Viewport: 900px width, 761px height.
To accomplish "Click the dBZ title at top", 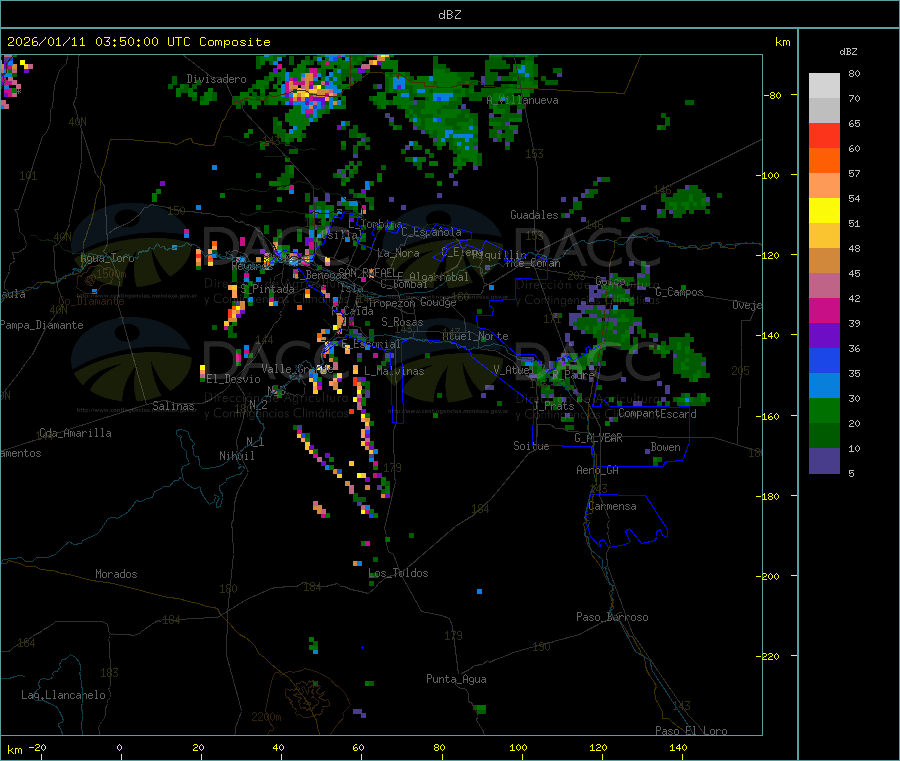I will pyautogui.click(x=449, y=15).
